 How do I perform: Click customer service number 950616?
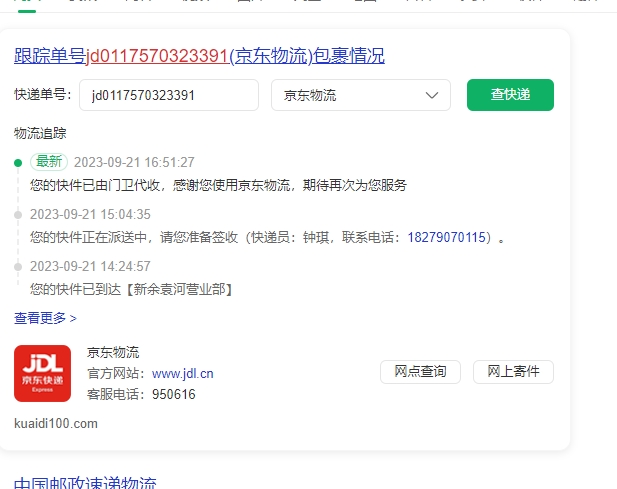(x=173, y=395)
